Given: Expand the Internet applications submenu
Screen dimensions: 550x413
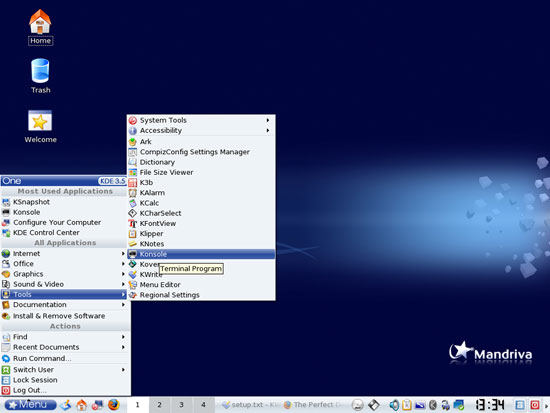Looking at the screenshot, I should [x=63, y=253].
